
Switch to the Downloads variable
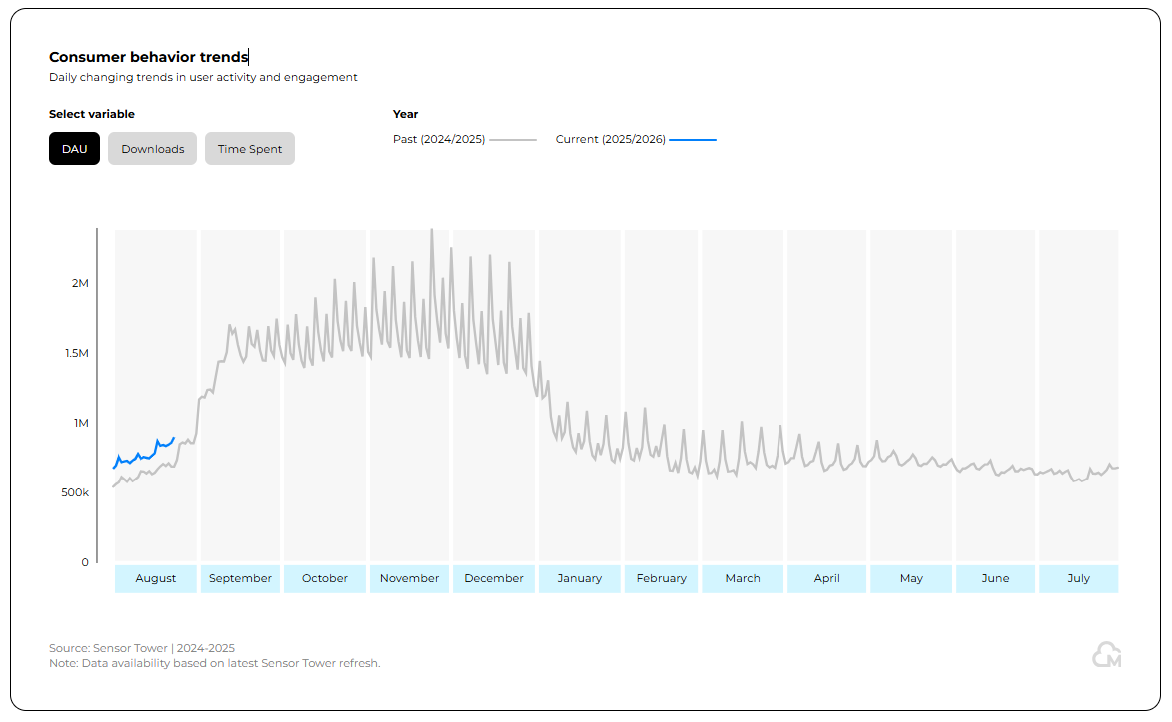coord(152,149)
